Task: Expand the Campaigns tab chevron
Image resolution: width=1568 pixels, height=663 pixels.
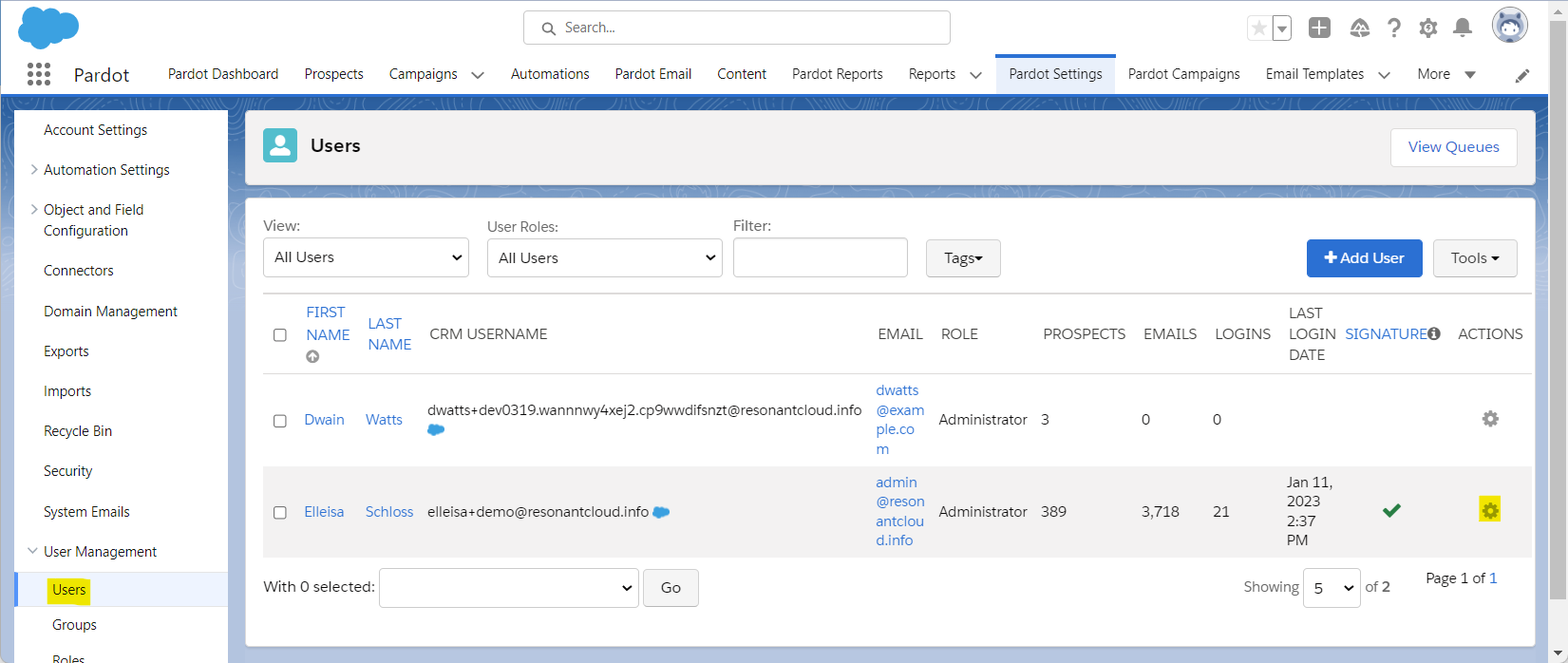Action: point(478,75)
